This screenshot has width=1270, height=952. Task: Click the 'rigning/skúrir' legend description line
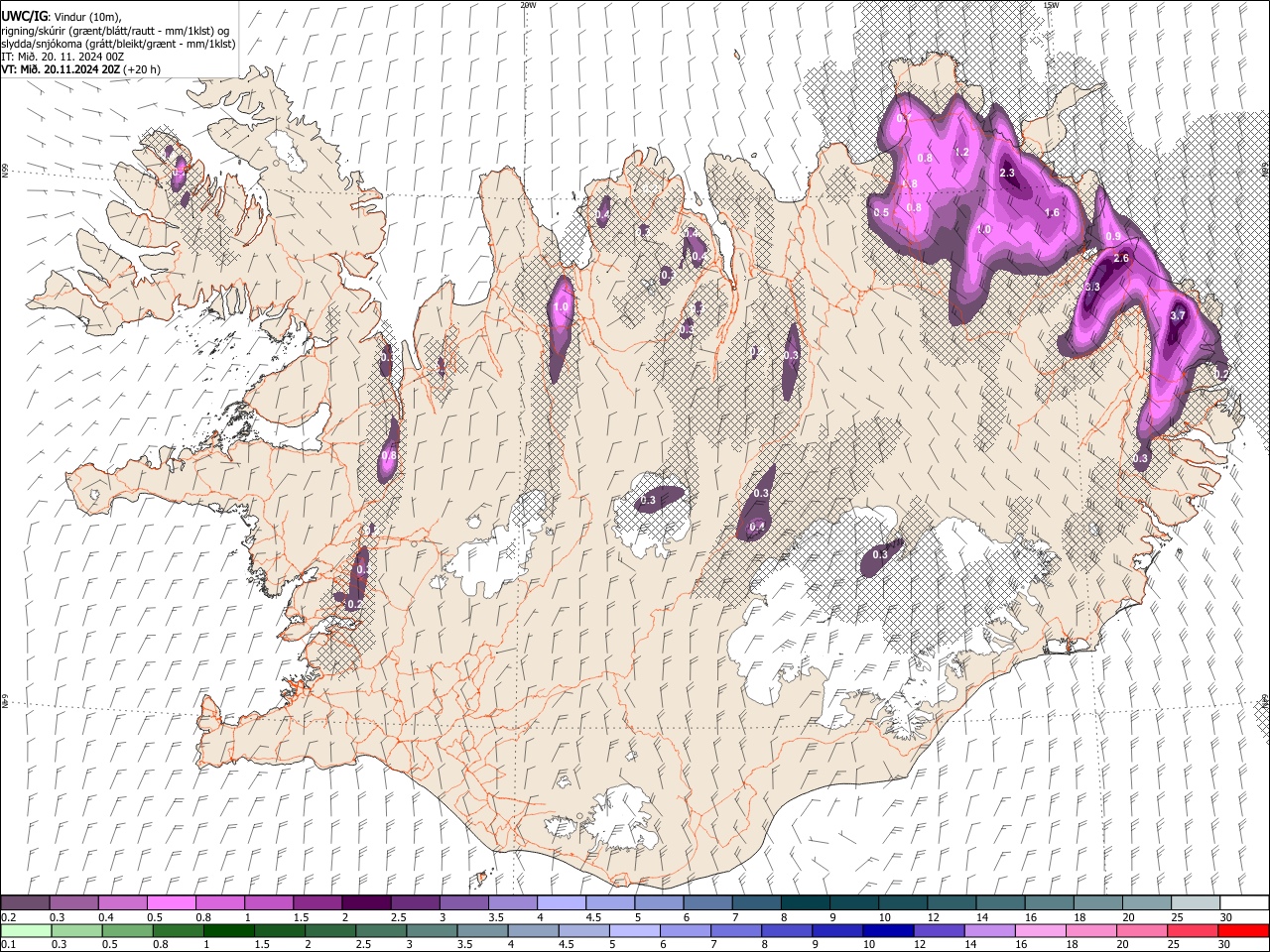click(117, 30)
